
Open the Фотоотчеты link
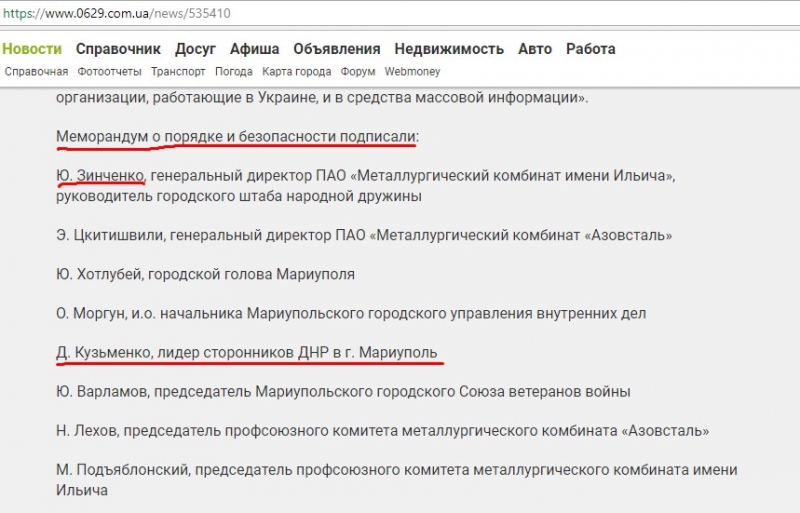[x=109, y=72]
